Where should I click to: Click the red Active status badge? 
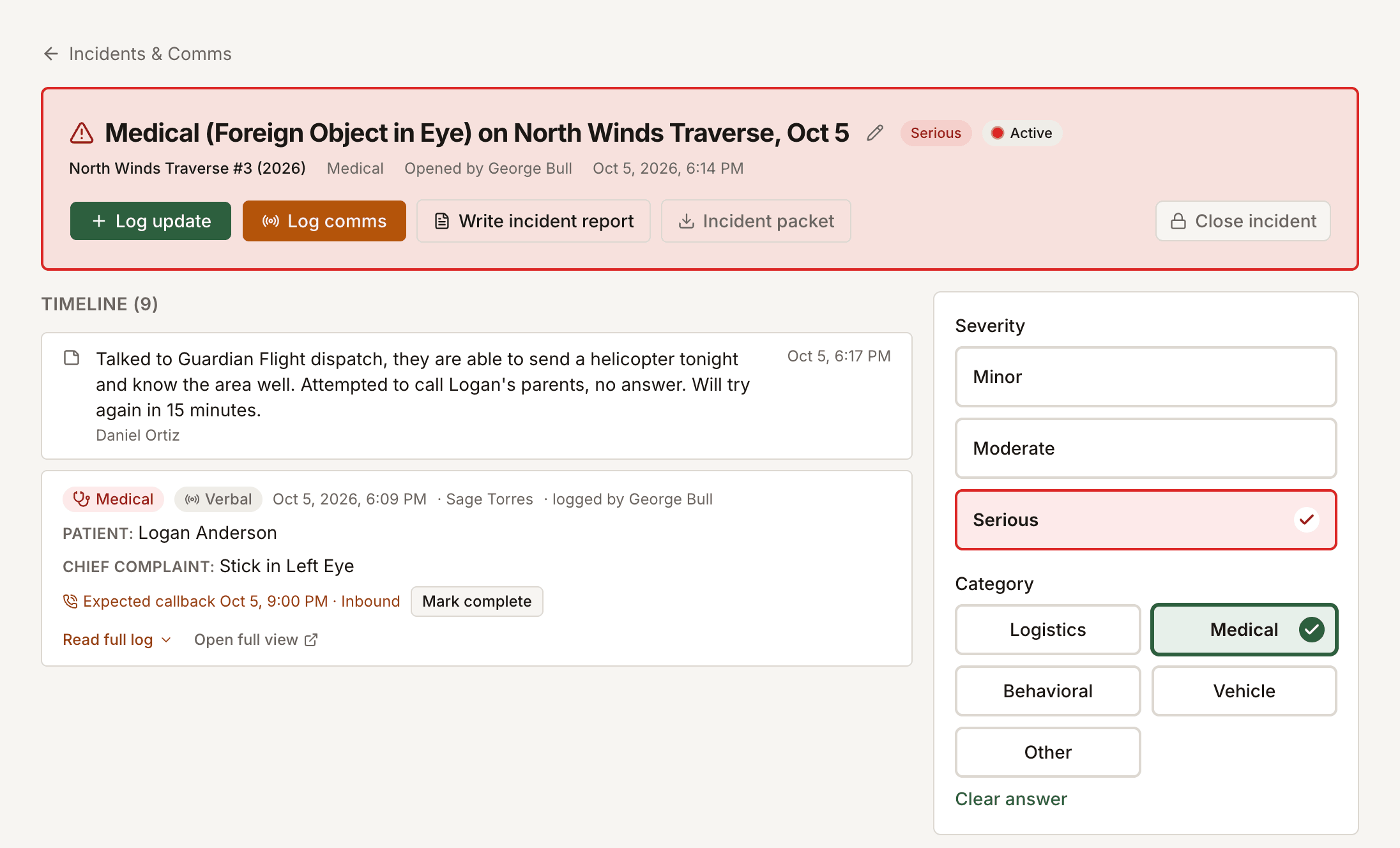[1022, 133]
